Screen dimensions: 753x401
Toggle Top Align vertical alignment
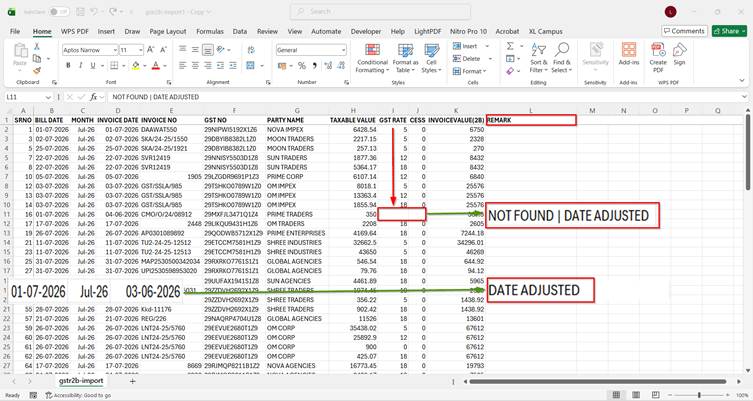182,49
